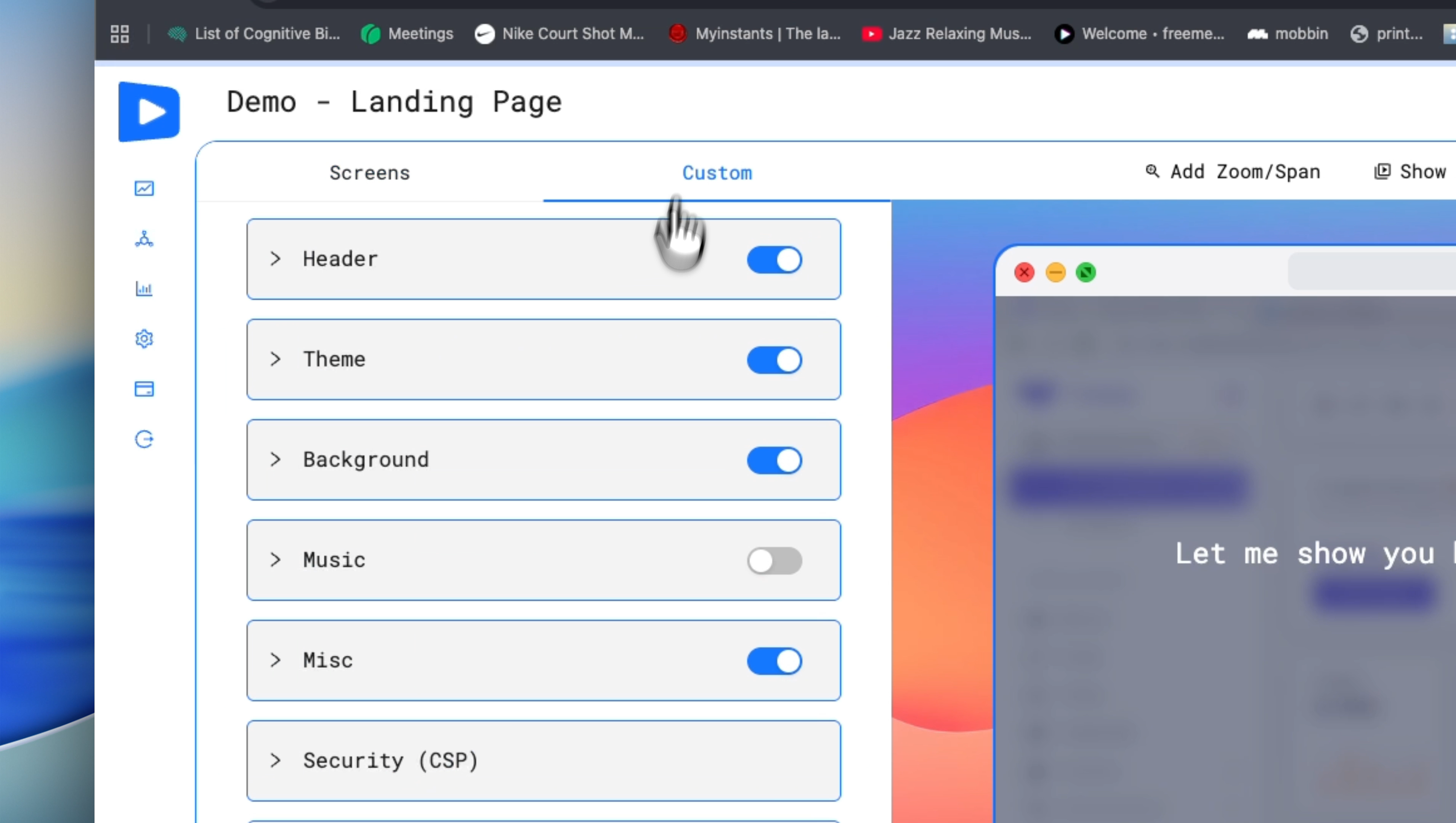Click the Demo - Landing Page title
1456x823 pixels.
click(x=394, y=102)
